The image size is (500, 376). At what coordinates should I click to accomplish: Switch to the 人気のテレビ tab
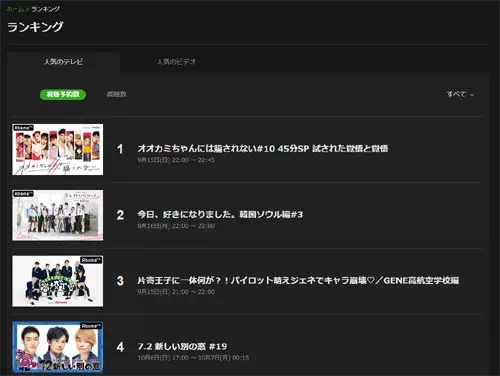pyautogui.click(x=63, y=62)
